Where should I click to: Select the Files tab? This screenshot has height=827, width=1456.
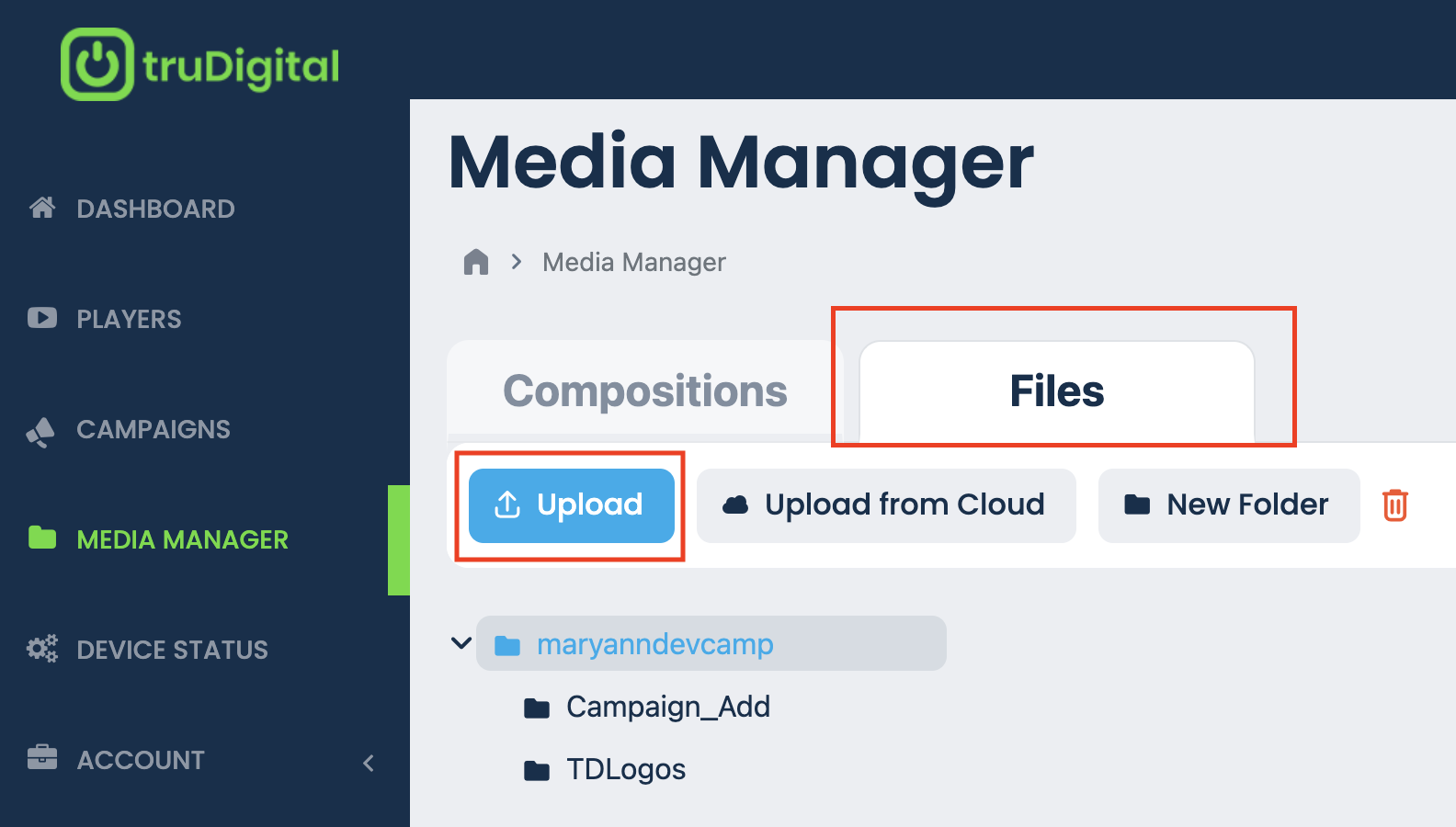[1057, 391]
